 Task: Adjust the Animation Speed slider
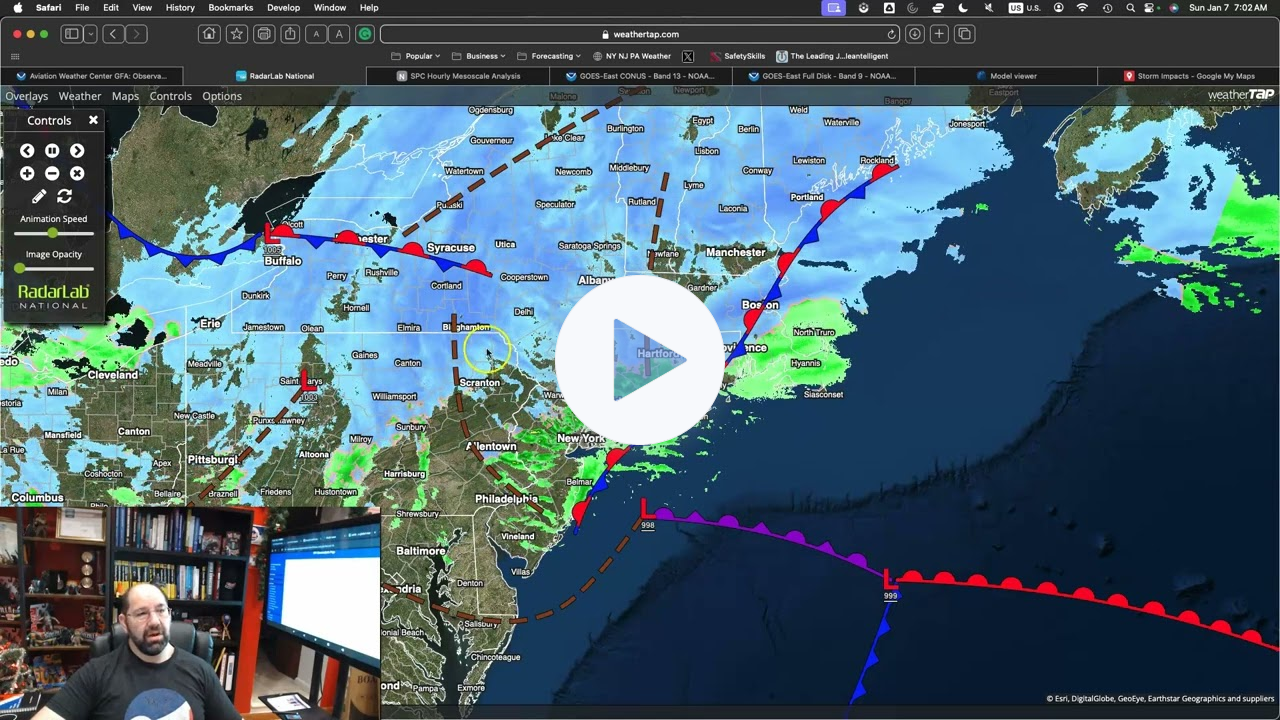tap(52, 233)
